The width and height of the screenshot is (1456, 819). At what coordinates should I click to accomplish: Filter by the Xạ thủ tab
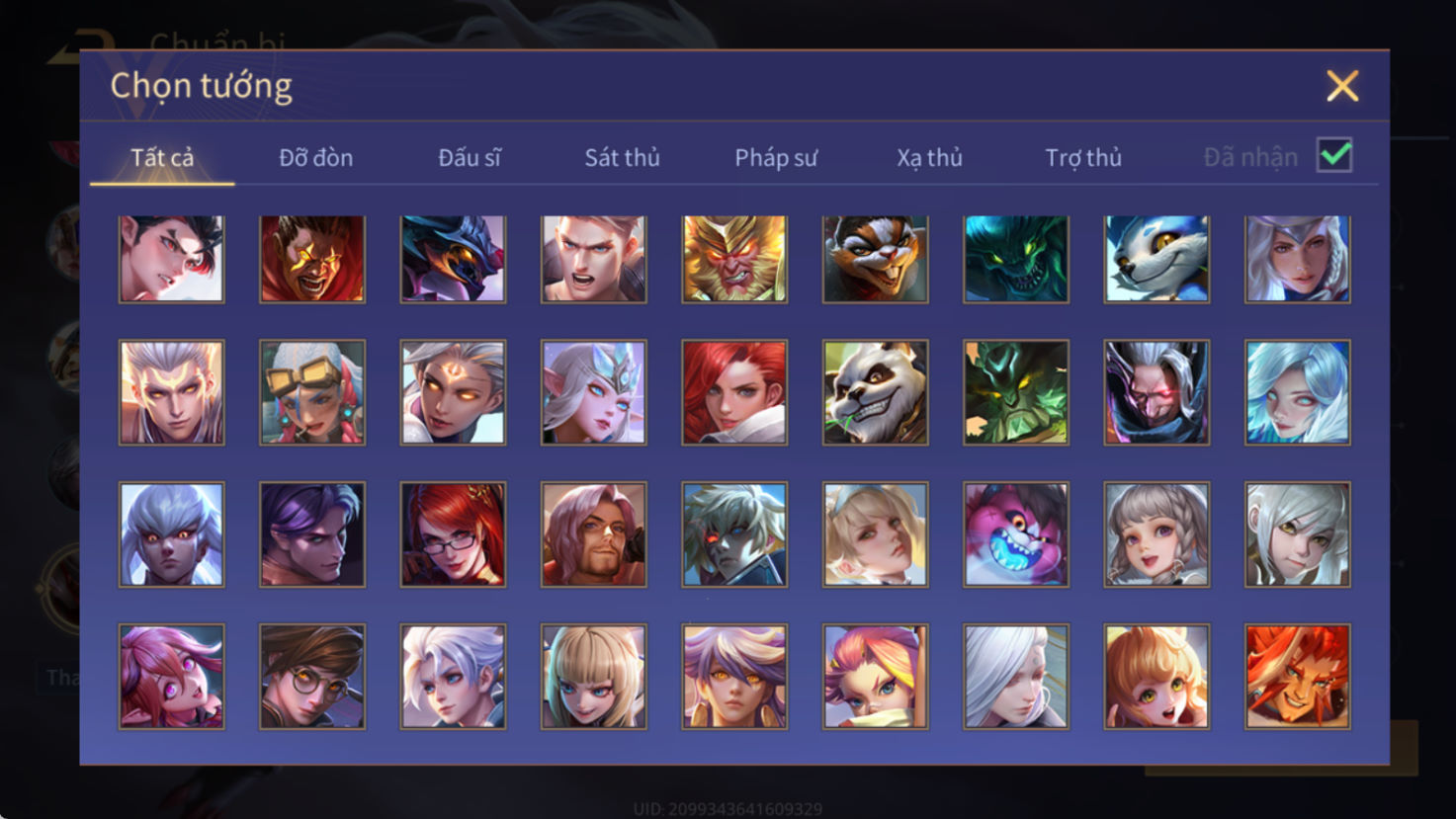929,157
